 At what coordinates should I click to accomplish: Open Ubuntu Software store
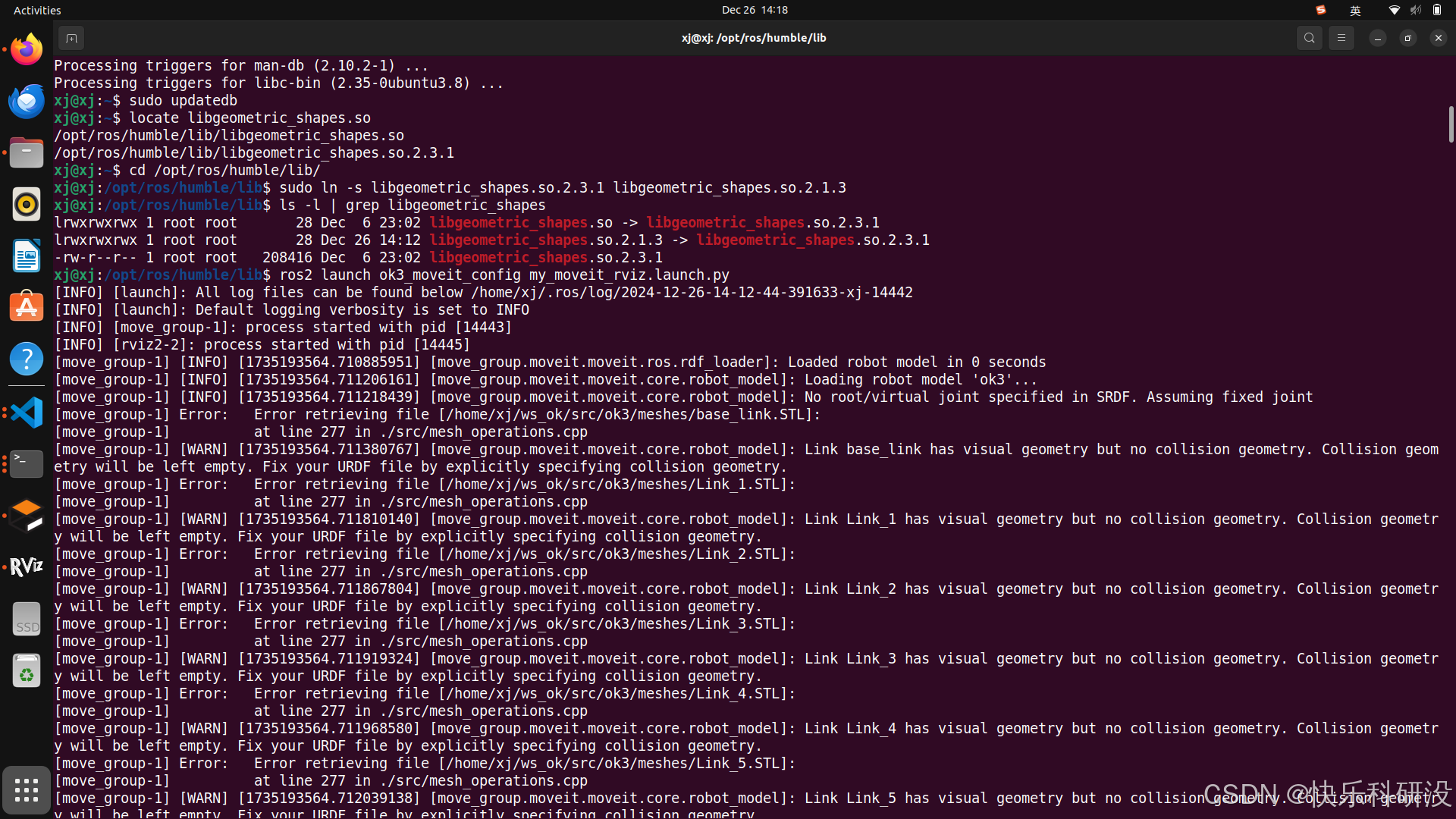pyautogui.click(x=27, y=308)
